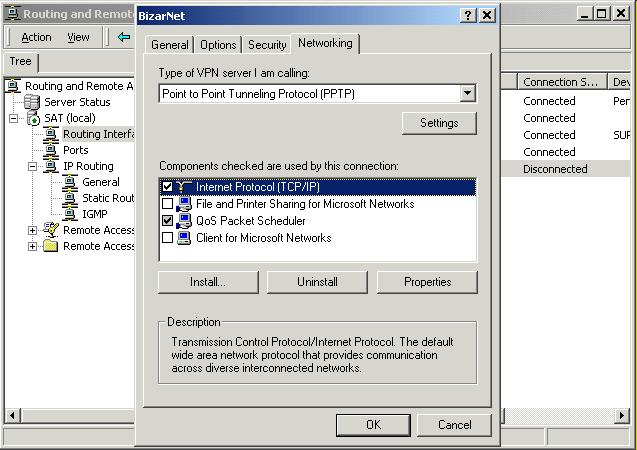Check File and Printer Sharing checkbox

(167, 203)
